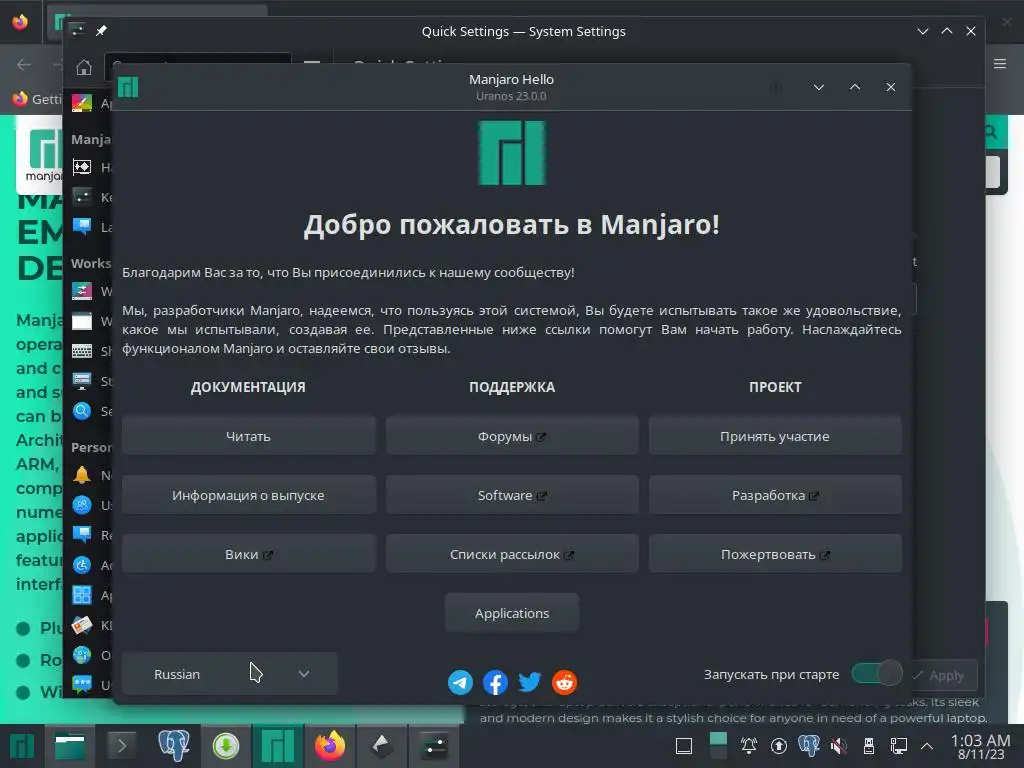Click the virtual desktop pager in tray
The width and height of the screenshot is (1024, 768).
pyautogui.click(x=718, y=746)
